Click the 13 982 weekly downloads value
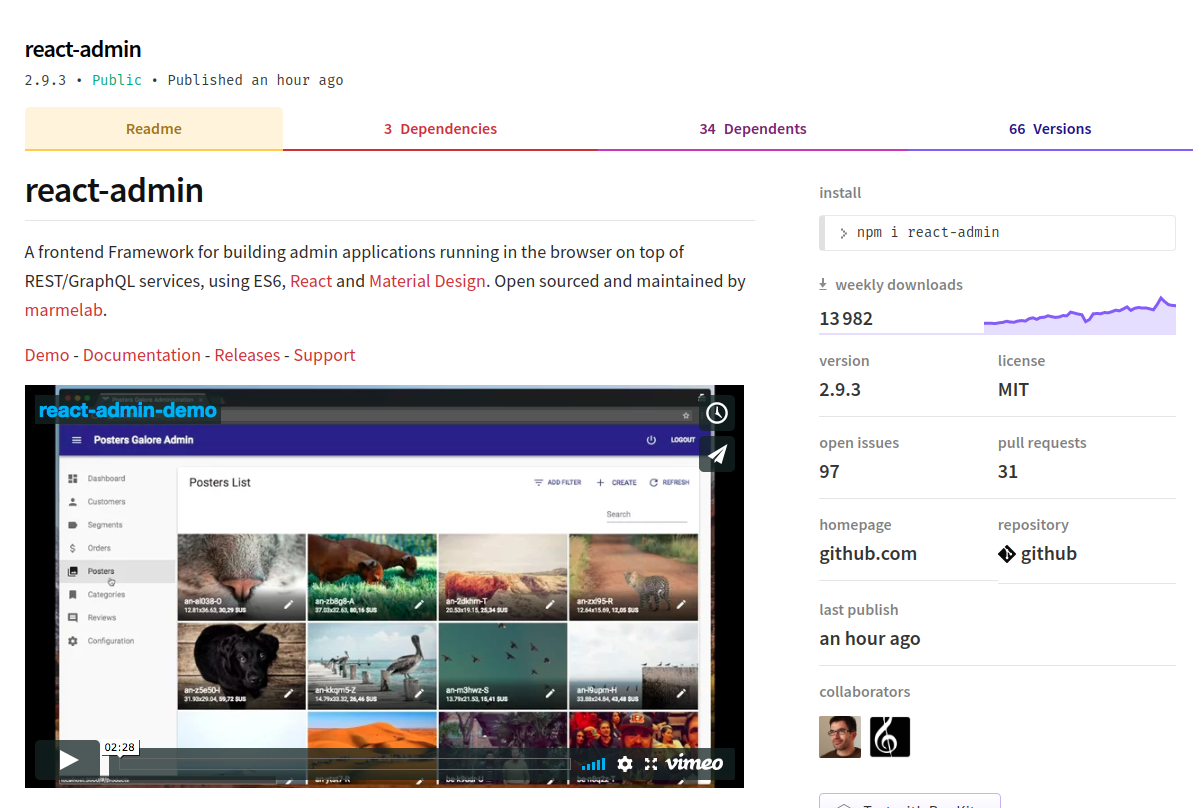This screenshot has width=1204, height=808. [846, 319]
